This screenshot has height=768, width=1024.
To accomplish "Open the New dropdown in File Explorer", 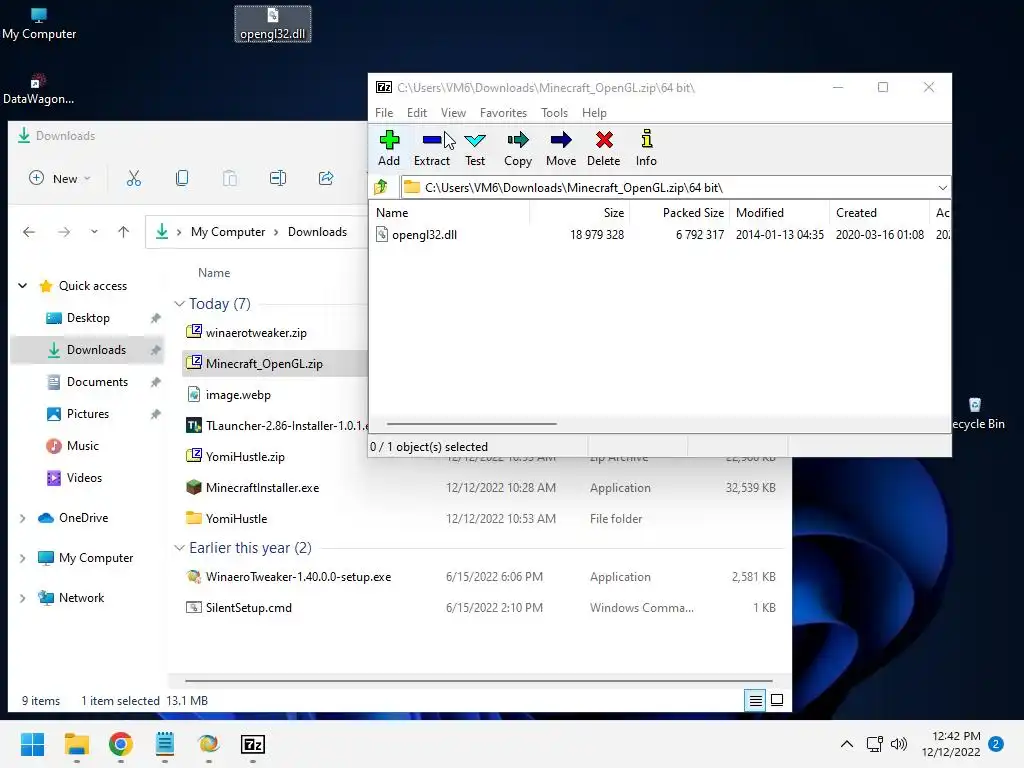I will (x=60, y=178).
